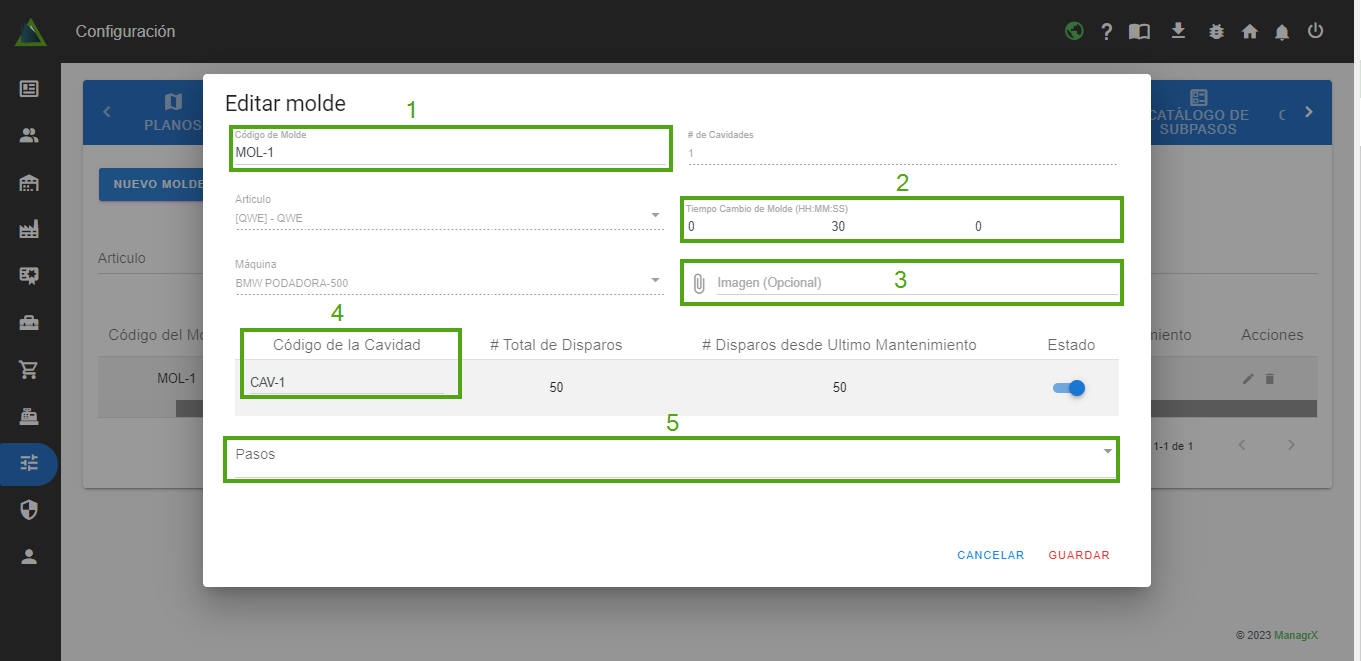
Task: Switch to the Catálogo de Subpasos tab
Action: point(1199,113)
